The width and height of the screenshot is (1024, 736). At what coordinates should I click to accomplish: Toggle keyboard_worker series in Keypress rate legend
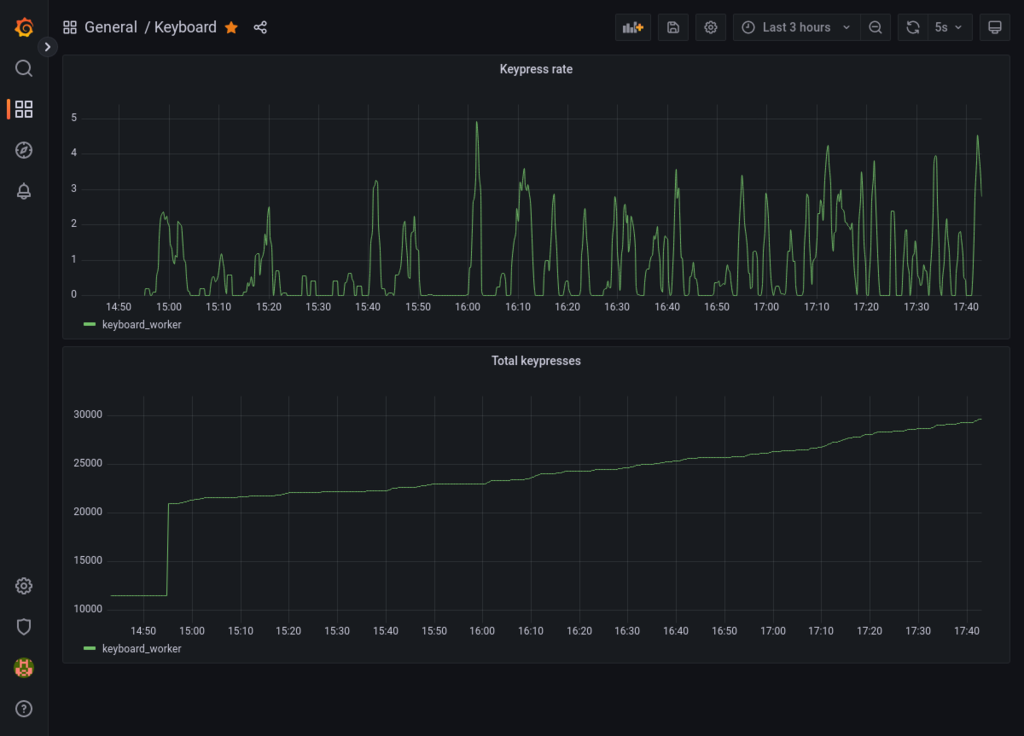[x=142, y=325]
